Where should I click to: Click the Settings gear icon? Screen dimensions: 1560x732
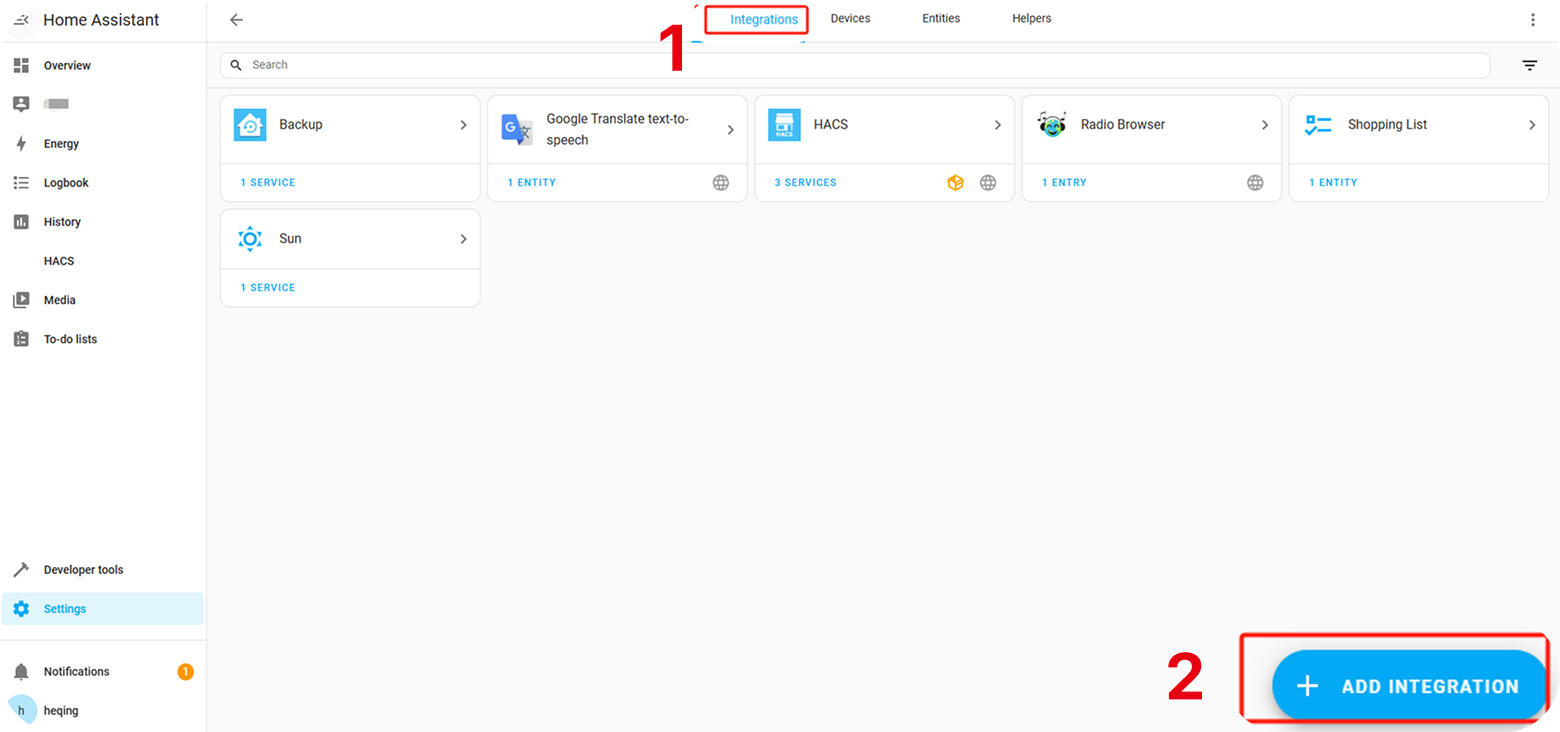point(21,609)
